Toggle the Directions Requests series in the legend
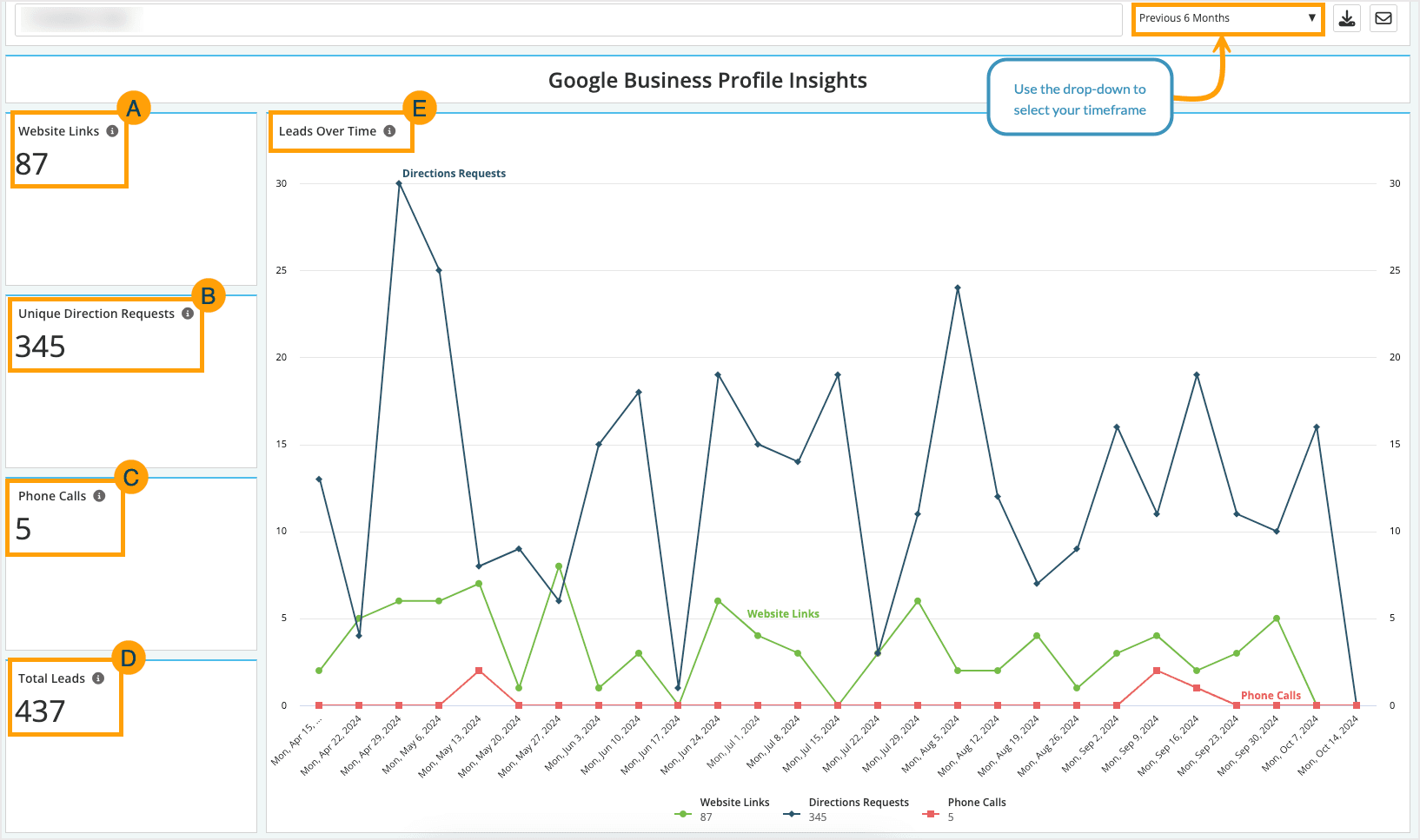The width and height of the screenshot is (1420, 840). (859, 808)
